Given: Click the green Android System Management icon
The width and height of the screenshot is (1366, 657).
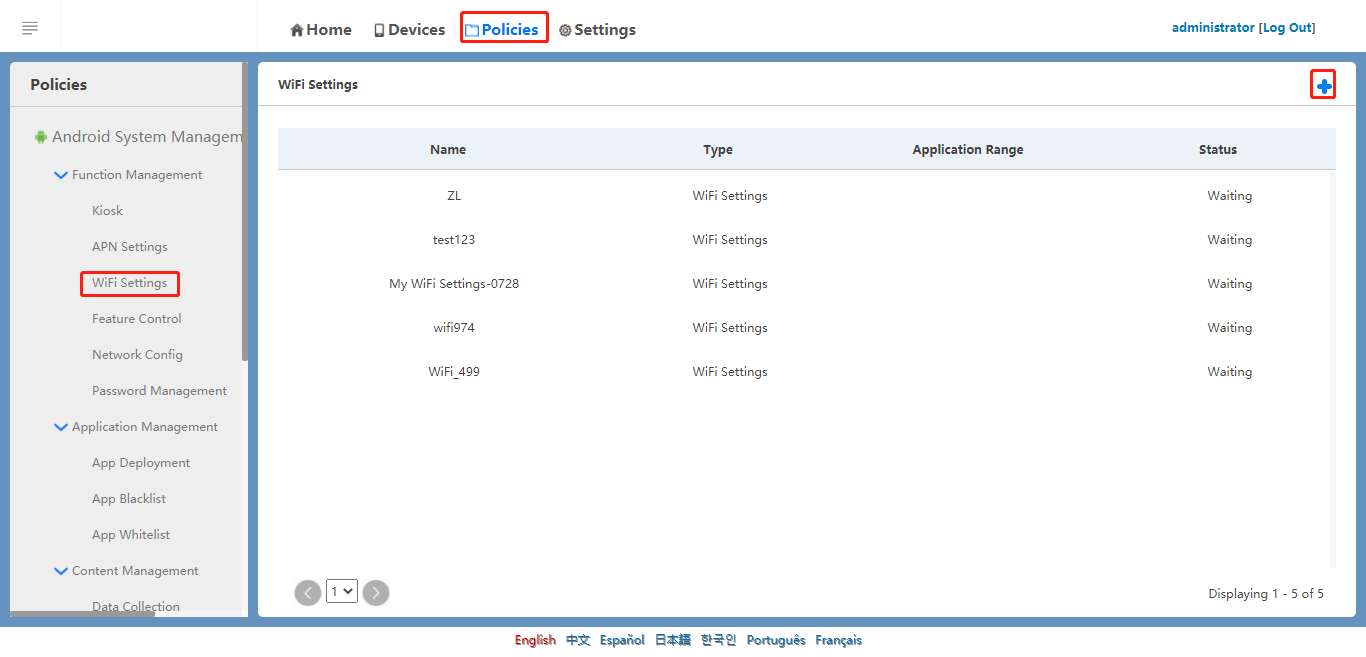Looking at the screenshot, I should point(41,137).
